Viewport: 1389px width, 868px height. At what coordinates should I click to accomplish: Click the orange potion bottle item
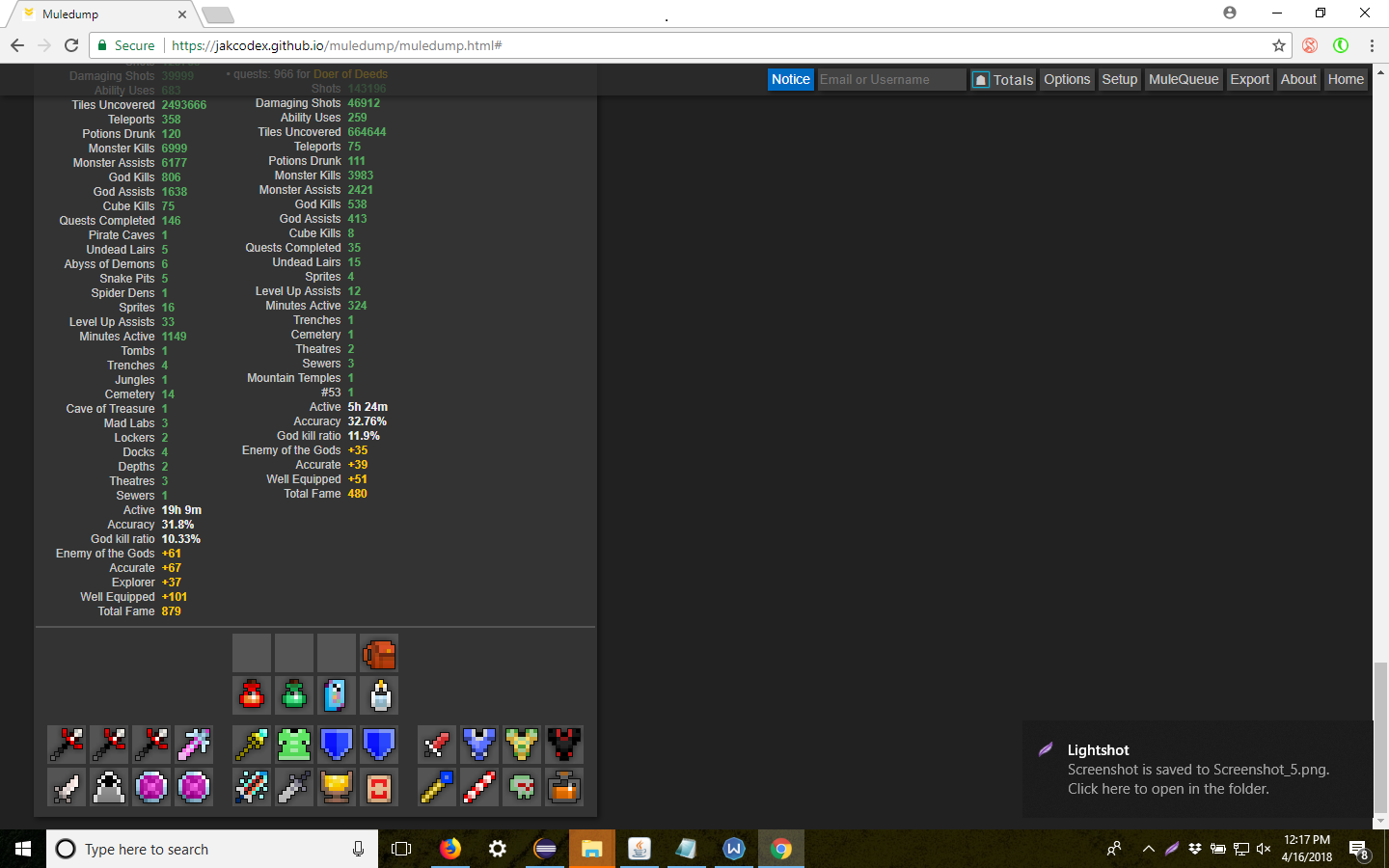564,787
